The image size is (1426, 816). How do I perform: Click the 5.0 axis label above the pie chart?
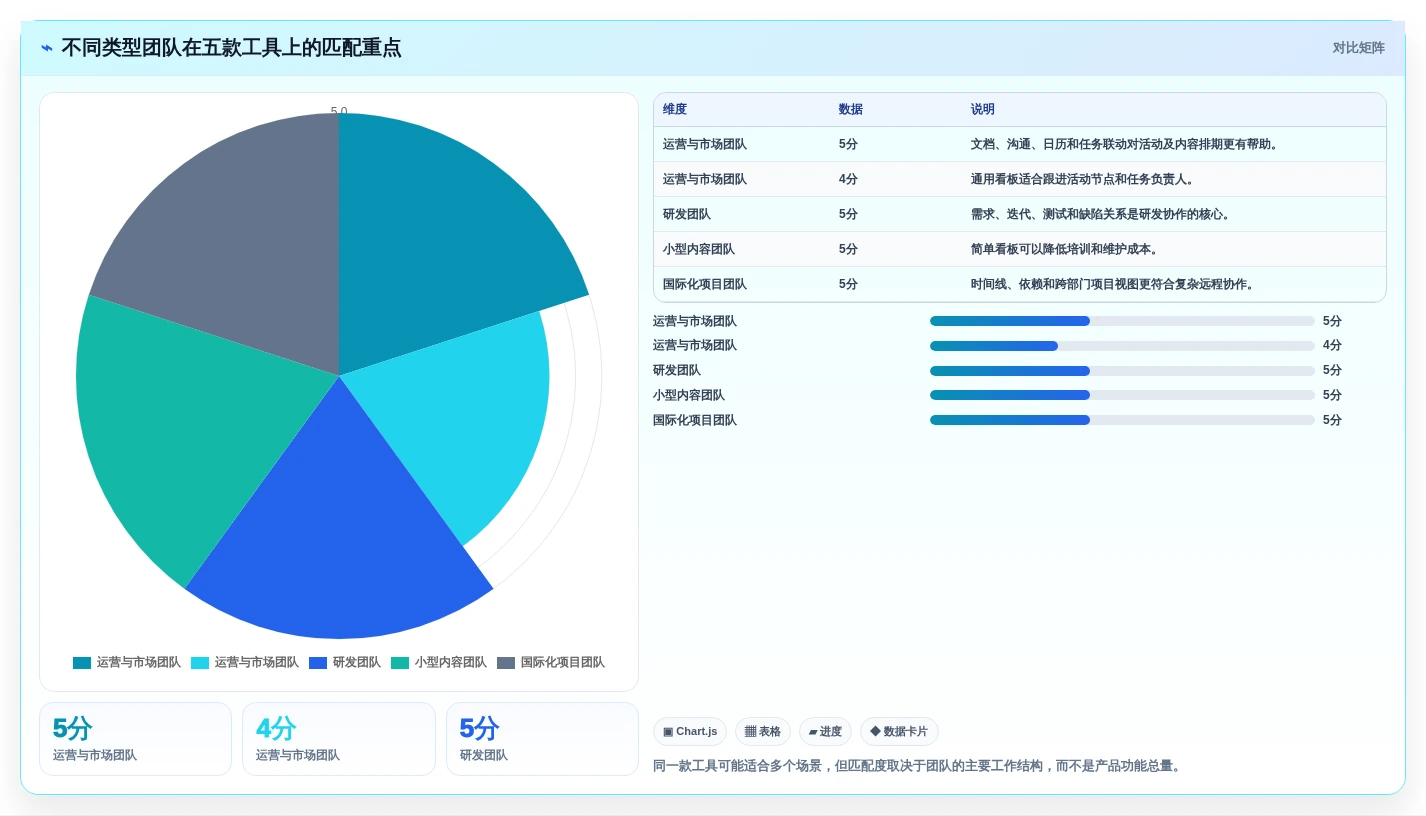click(x=339, y=111)
